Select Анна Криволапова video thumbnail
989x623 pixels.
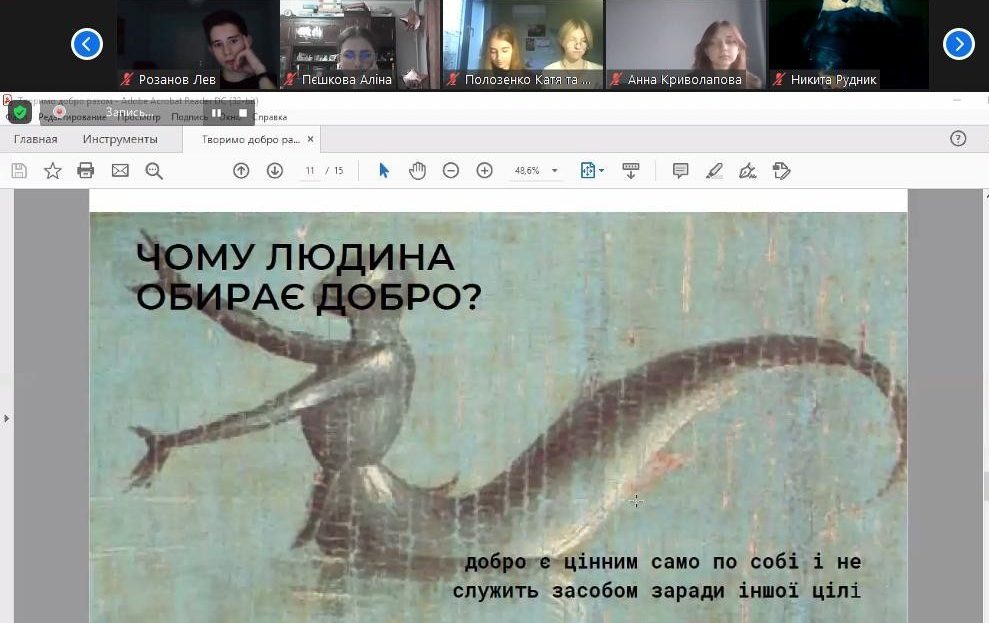pyautogui.click(x=686, y=44)
